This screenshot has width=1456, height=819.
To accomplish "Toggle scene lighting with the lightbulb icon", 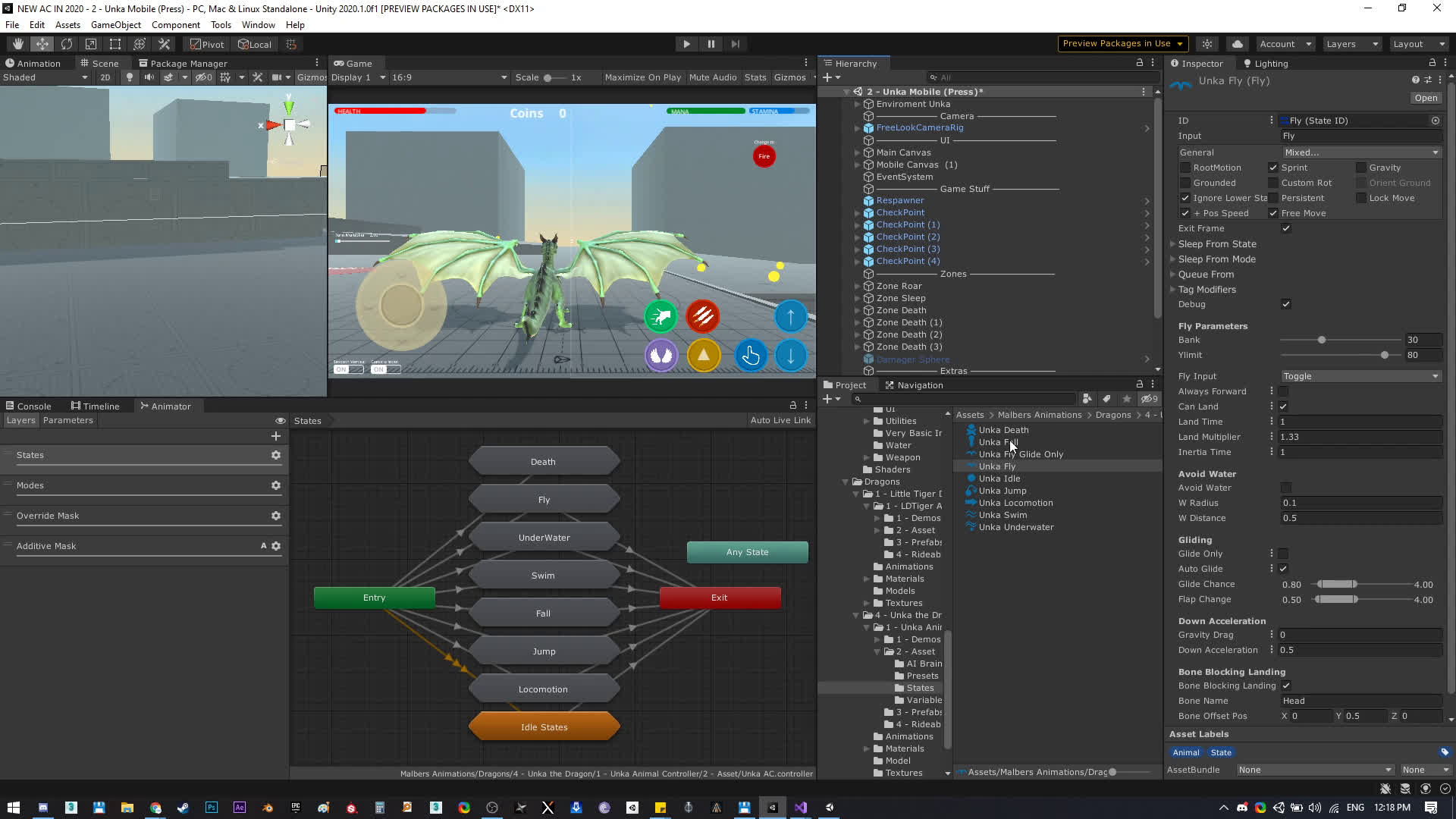I will tap(129, 77).
